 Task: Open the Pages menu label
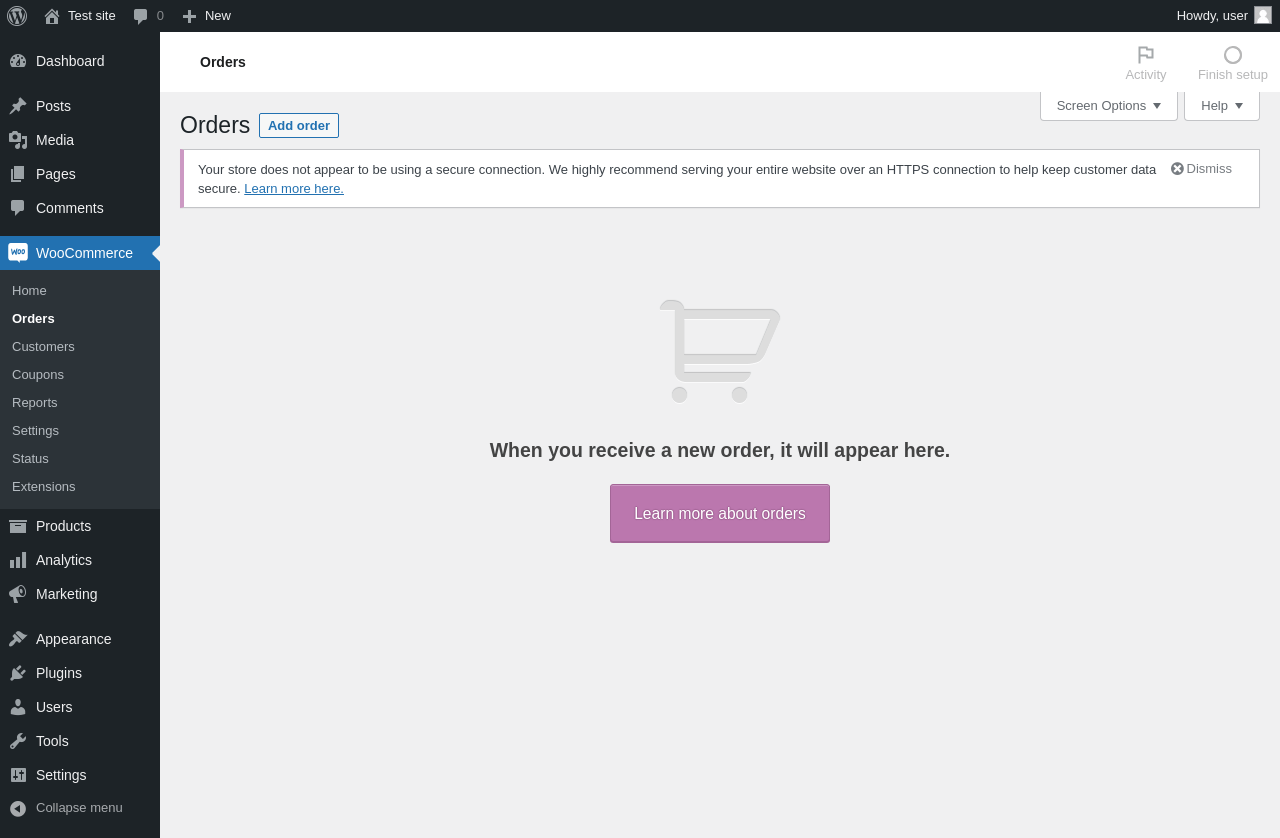pyautogui.click(x=56, y=174)
